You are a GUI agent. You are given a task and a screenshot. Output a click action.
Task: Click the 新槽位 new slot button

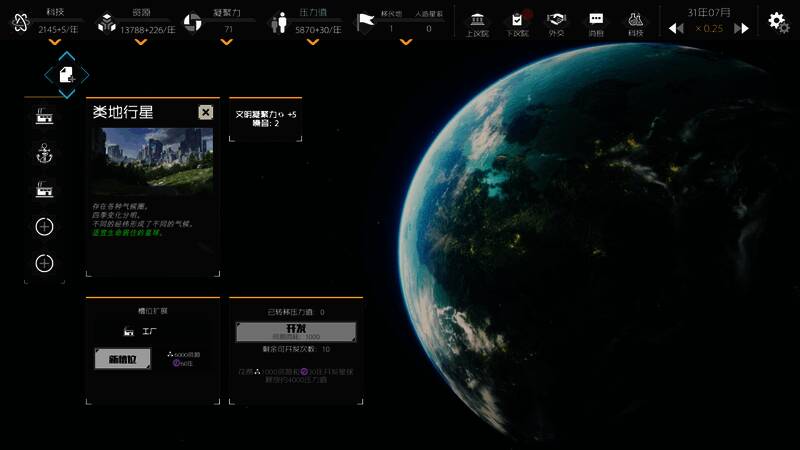[x=122, y=358]
